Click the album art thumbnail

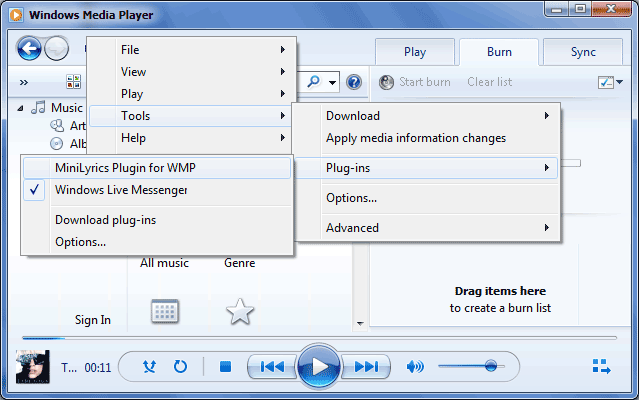(33, 367)
